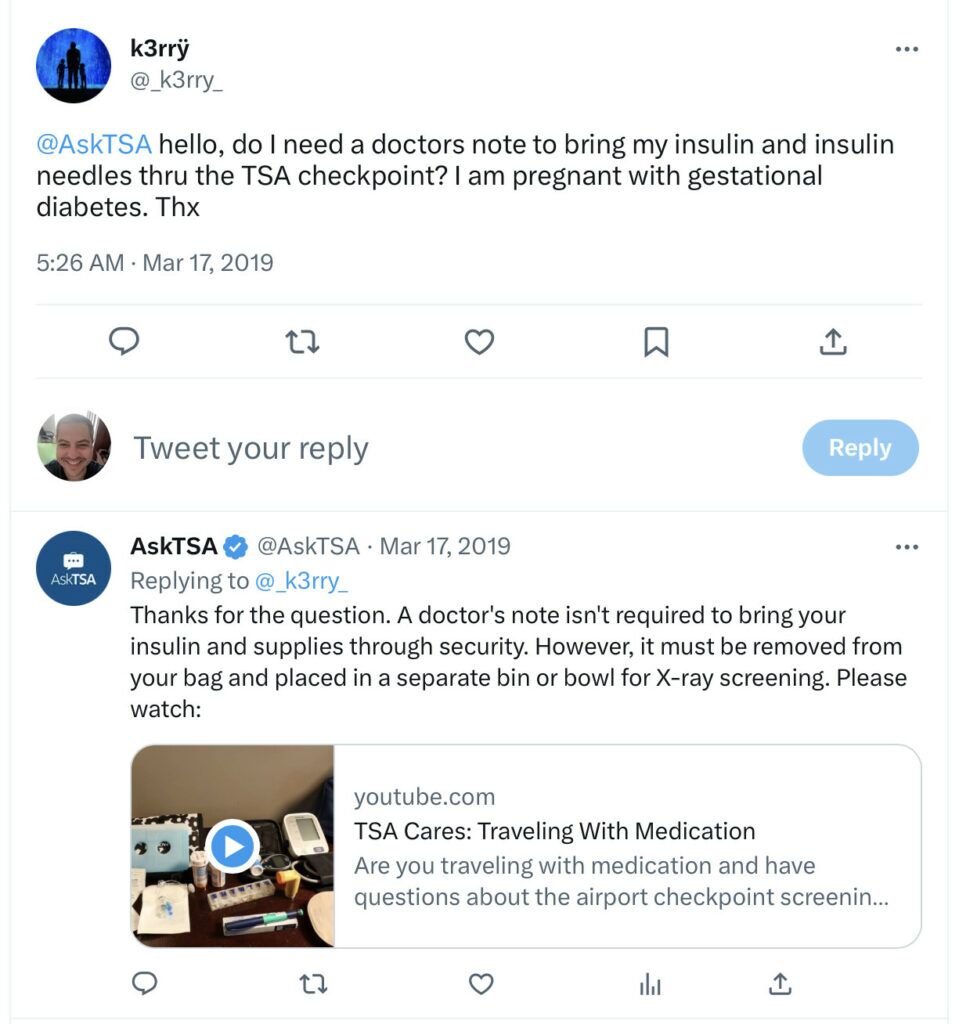
Task: Open the more options menu on k3rry's tweet
Action: pos(908,47)
